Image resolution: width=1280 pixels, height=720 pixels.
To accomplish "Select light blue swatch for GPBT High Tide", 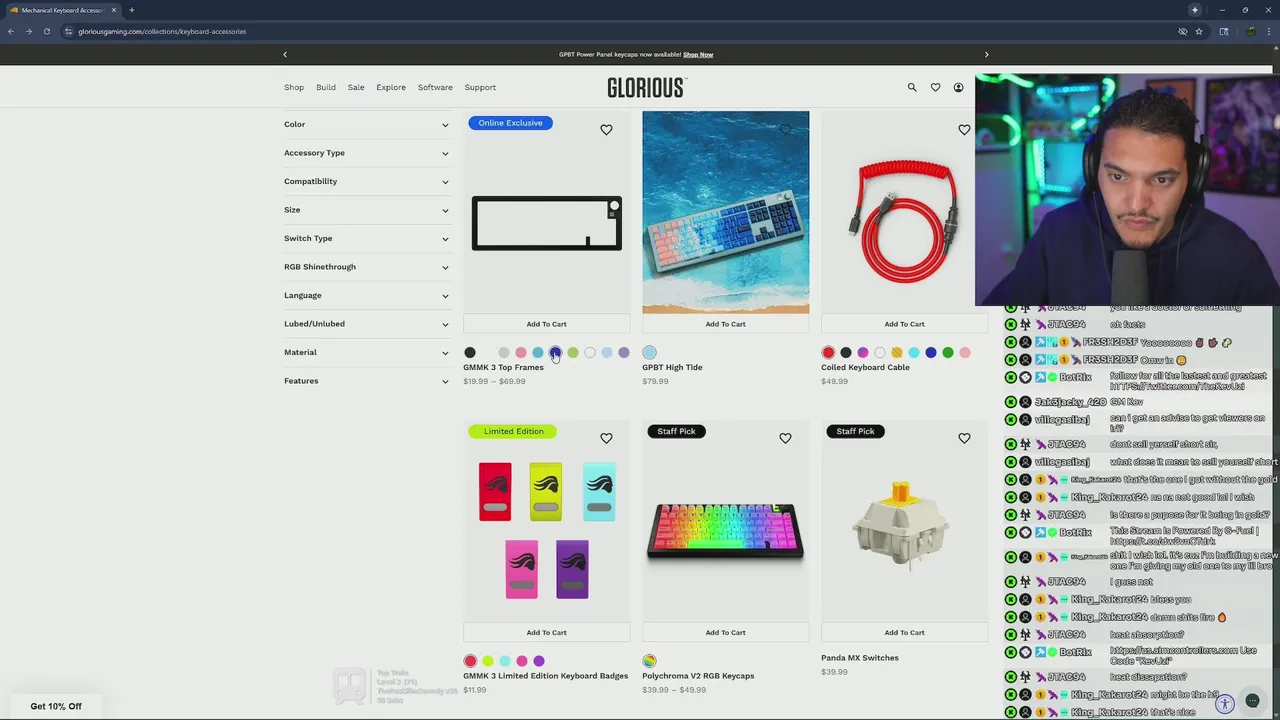I will point(649,352).
